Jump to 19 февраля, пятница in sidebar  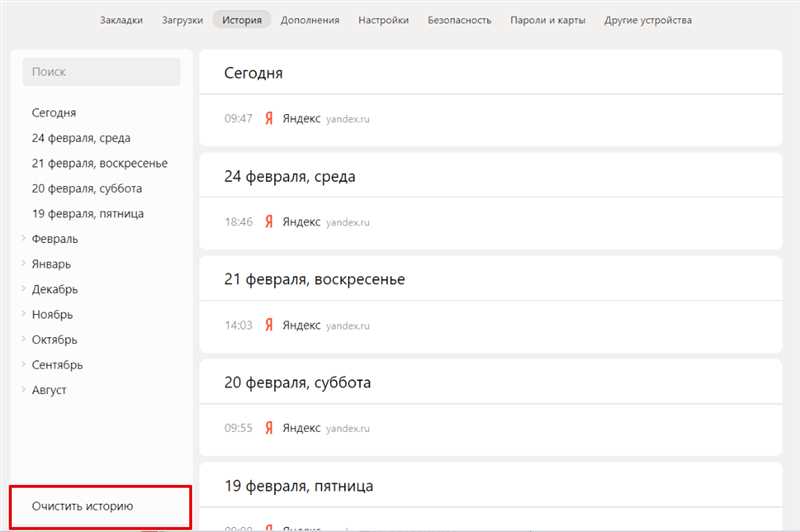pyautogui.click(x=87, y=214)
